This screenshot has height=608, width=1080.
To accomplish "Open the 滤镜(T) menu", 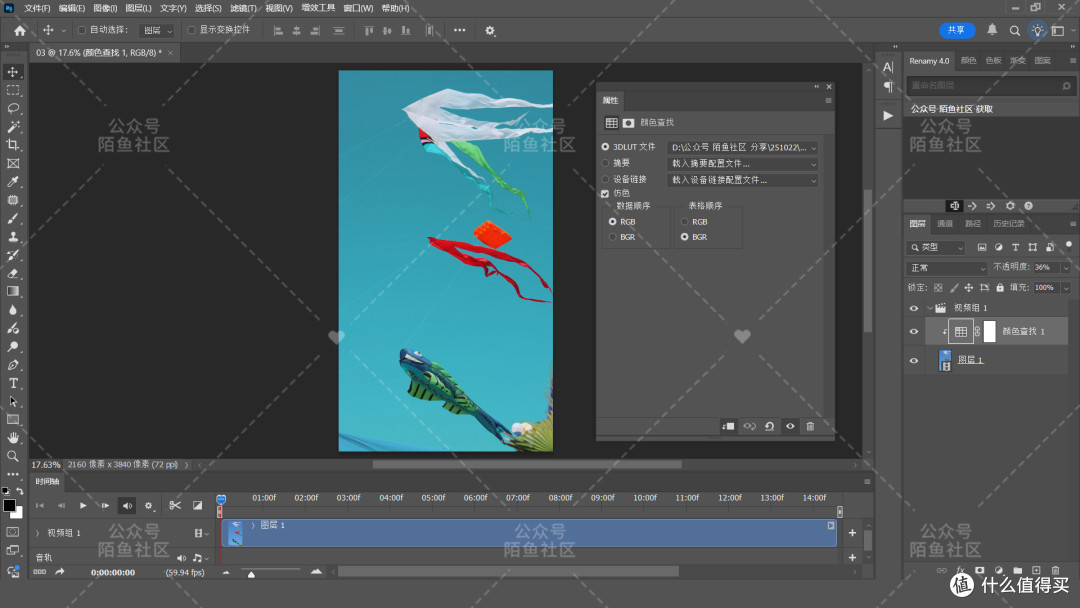I will [243, 8].
